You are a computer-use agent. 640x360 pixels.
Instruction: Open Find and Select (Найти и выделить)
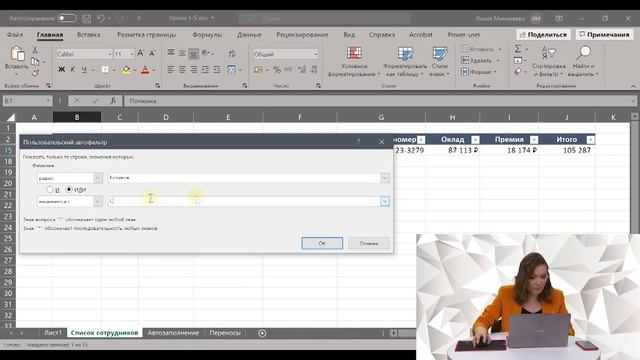pyautogui.click(x=583, y=61)
